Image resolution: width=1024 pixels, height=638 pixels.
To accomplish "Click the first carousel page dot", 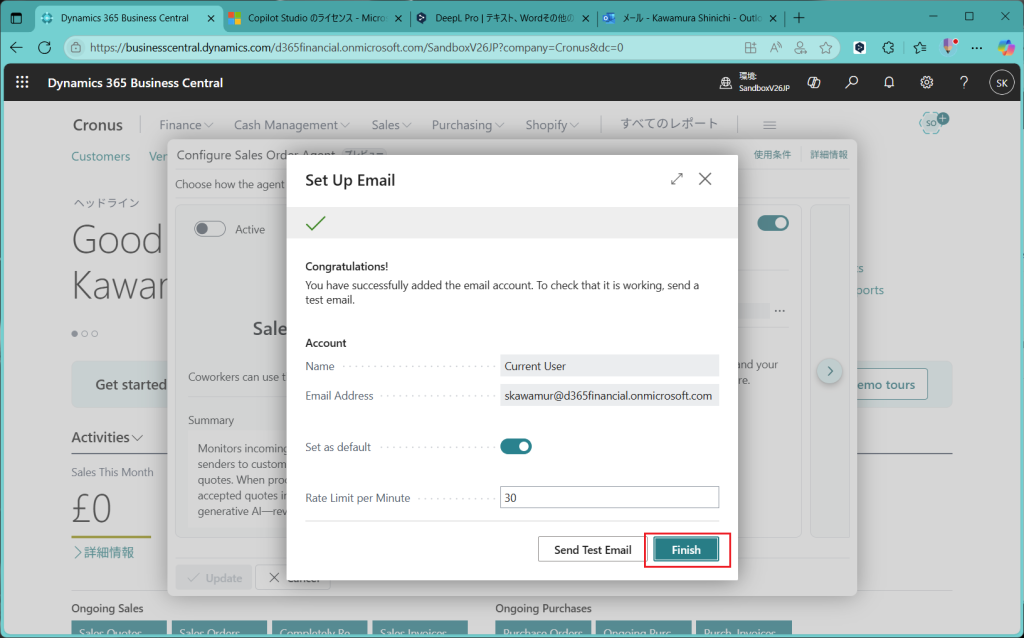I will (74, 334).
